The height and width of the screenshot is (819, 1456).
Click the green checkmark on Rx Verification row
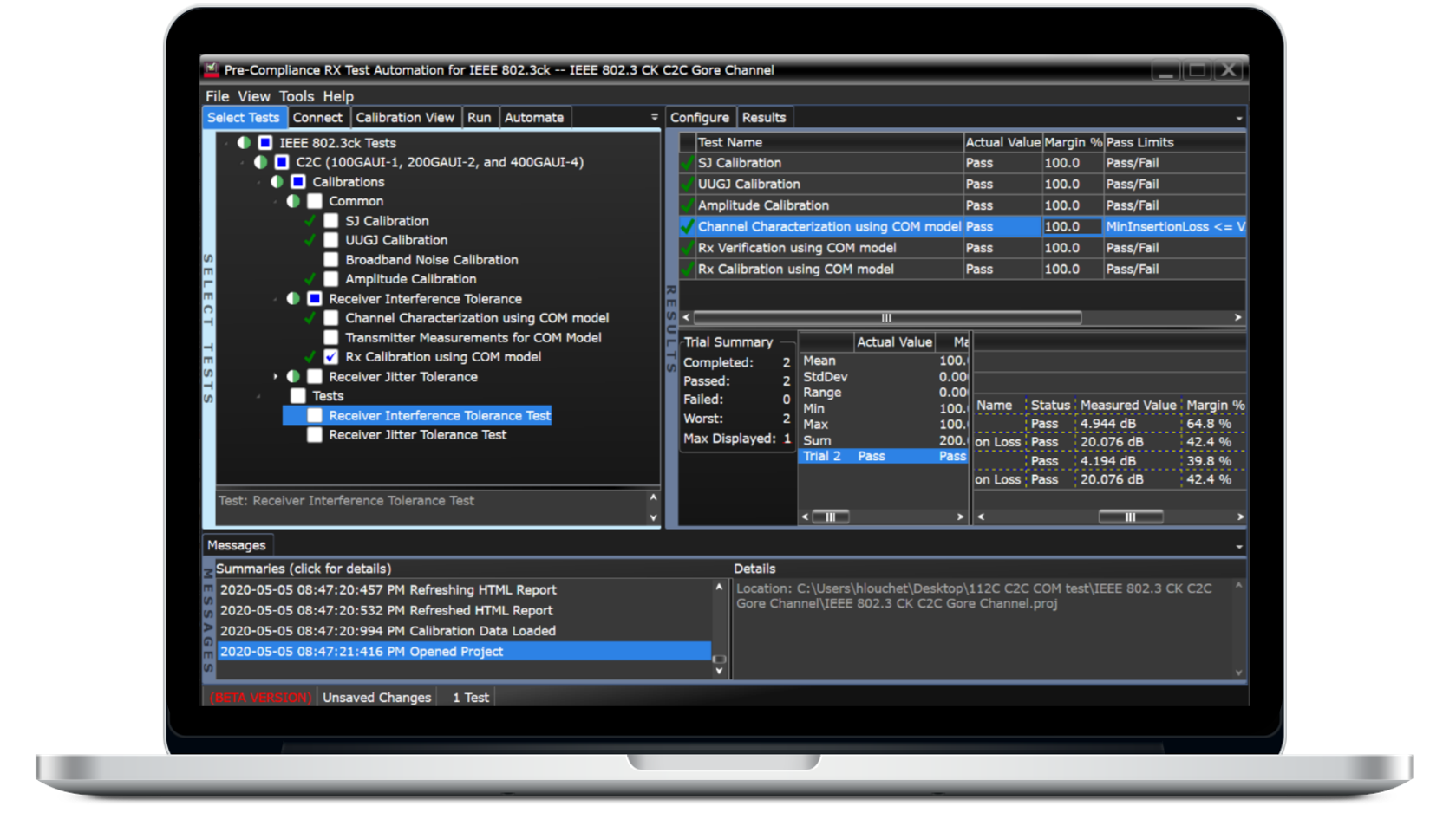coord(686,247)
